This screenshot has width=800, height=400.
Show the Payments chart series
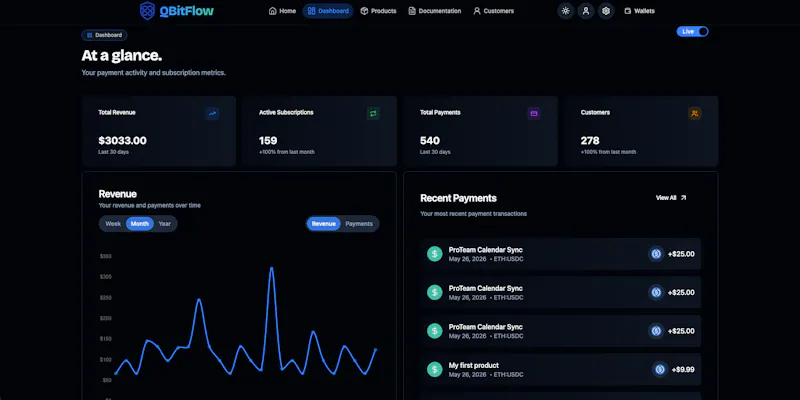point(359,223)
